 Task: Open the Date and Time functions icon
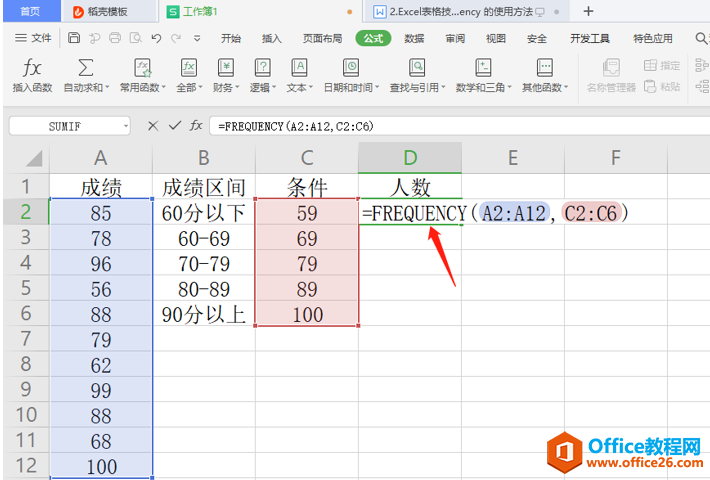(351, 68)
